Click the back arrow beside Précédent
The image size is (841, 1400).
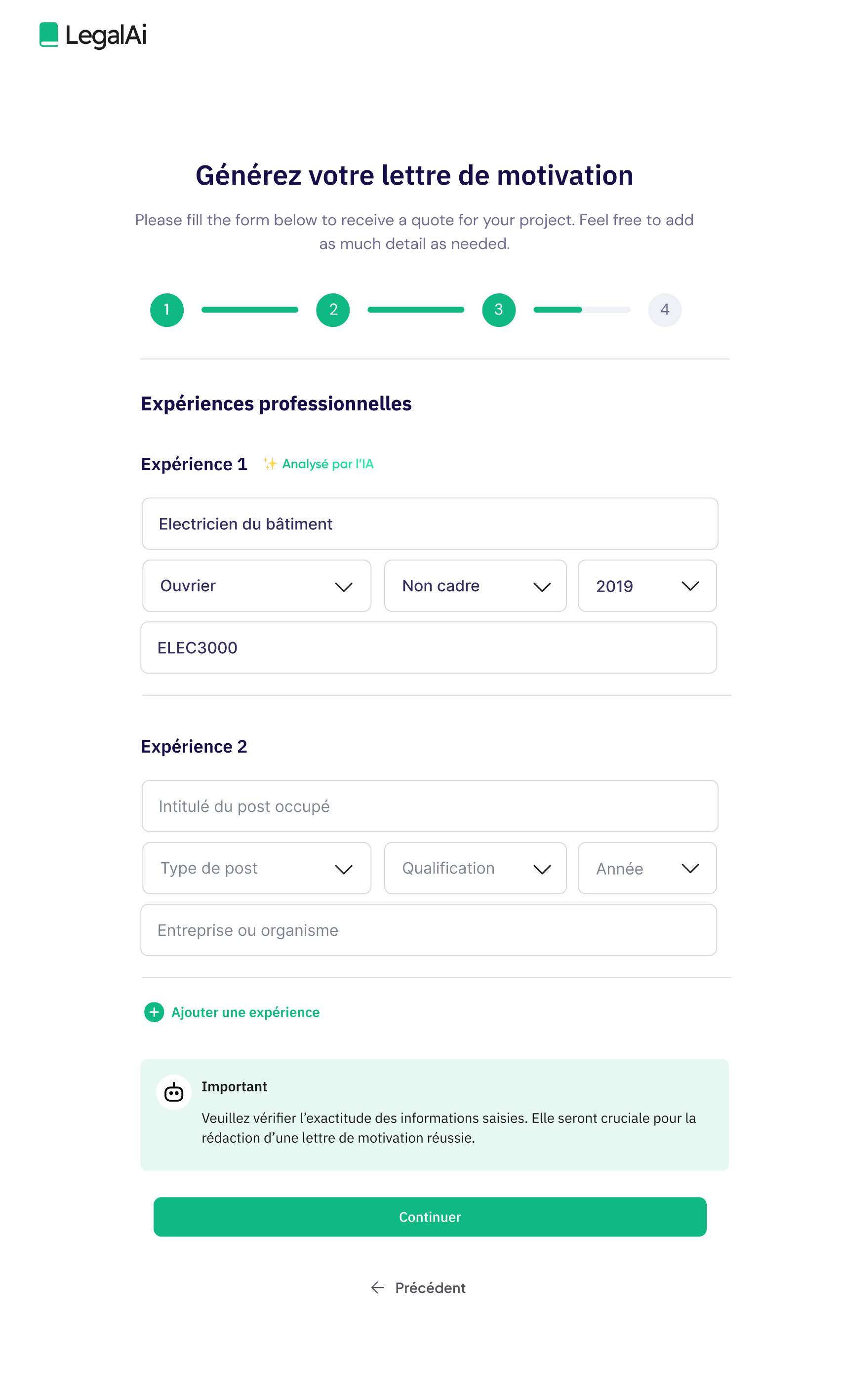coord(377,1287)
